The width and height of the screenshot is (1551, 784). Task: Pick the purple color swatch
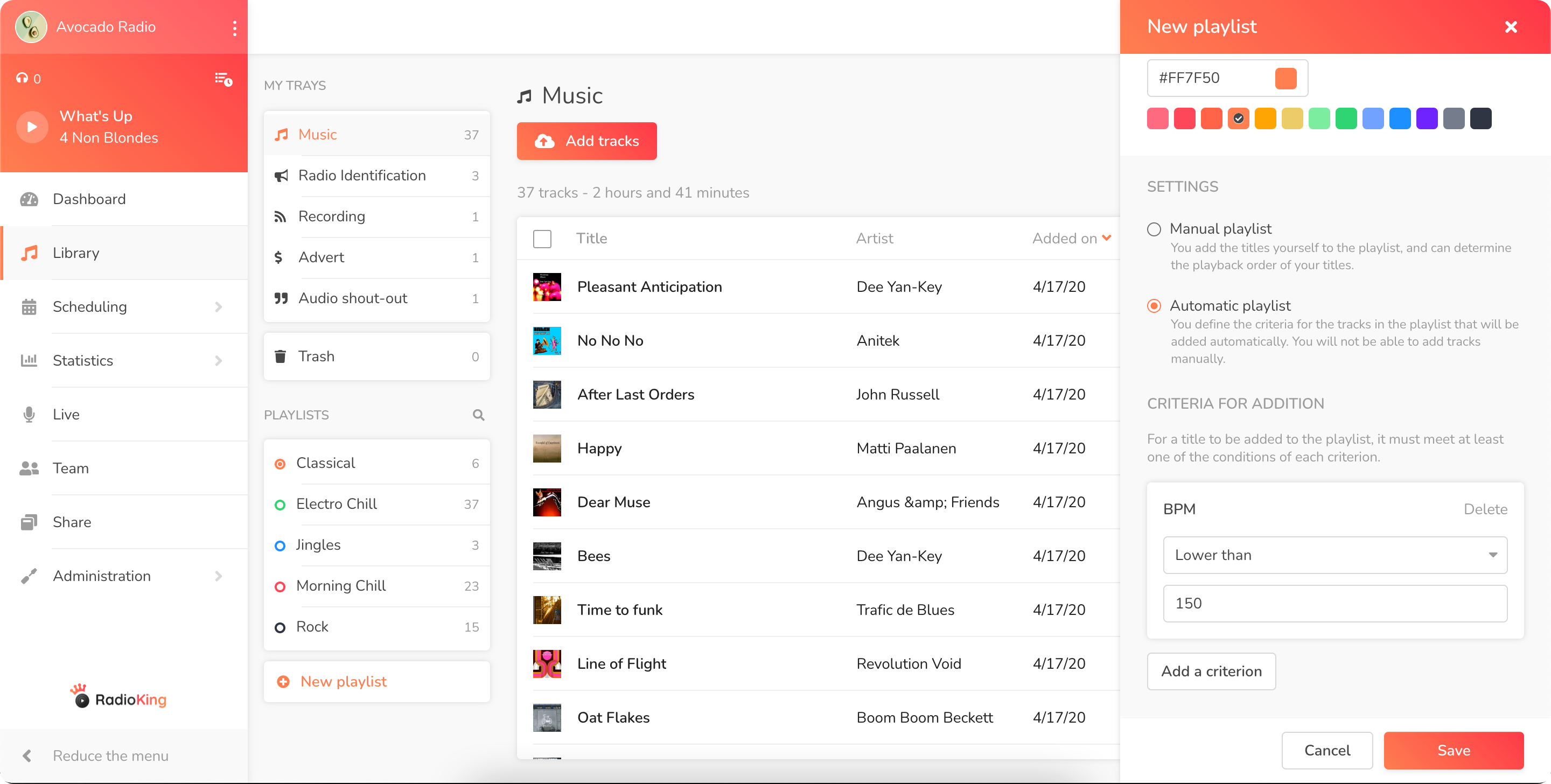click(1427, 118)
